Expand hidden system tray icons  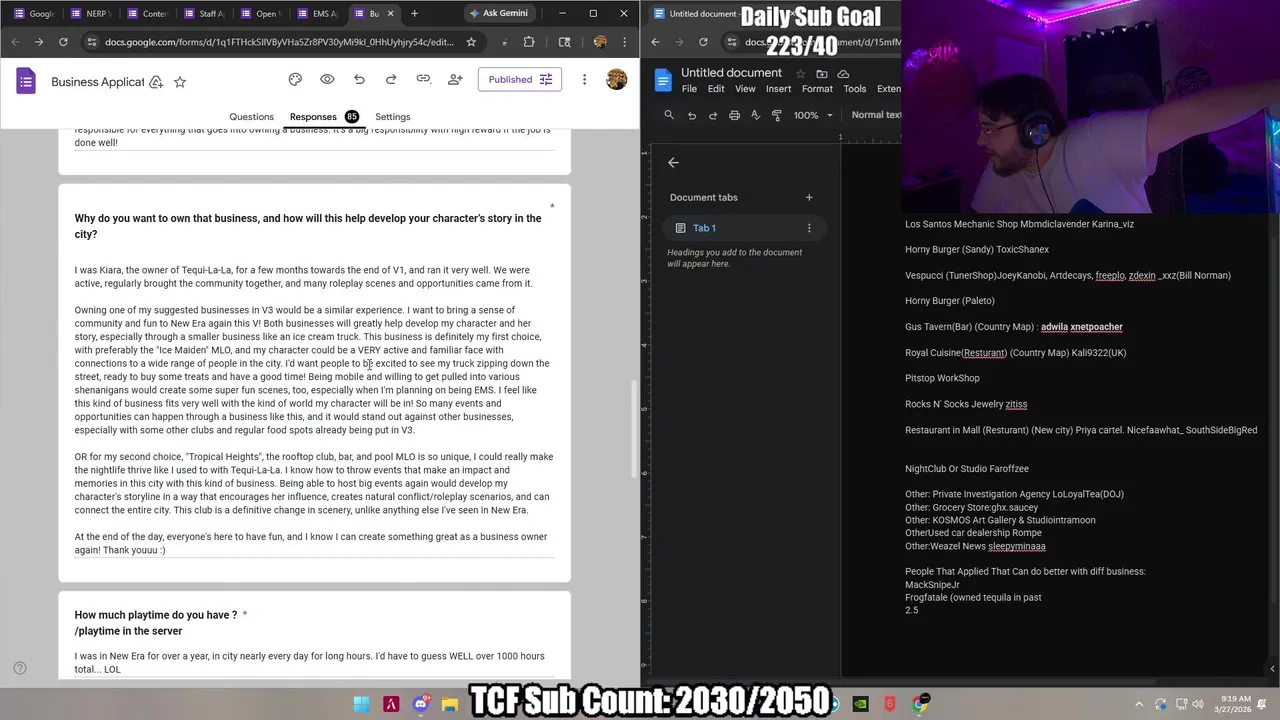[x=1139, y=704]
